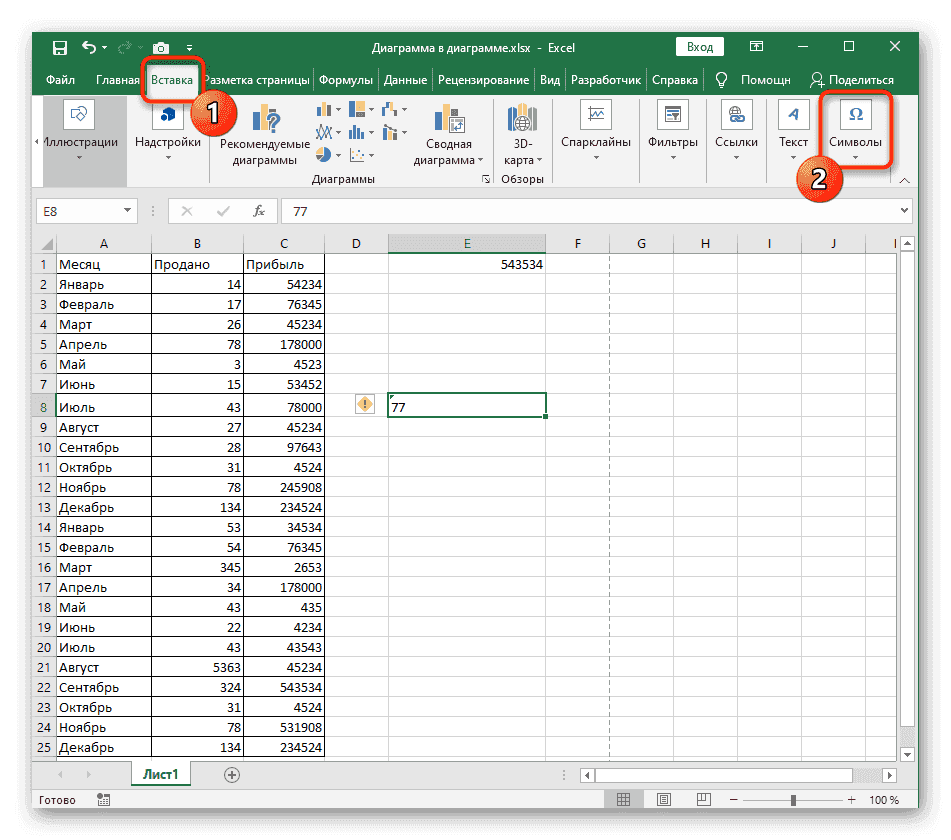
Task: Open the Ссылки (Links) group
Action: pyautogui.click(x=736, y=130)
